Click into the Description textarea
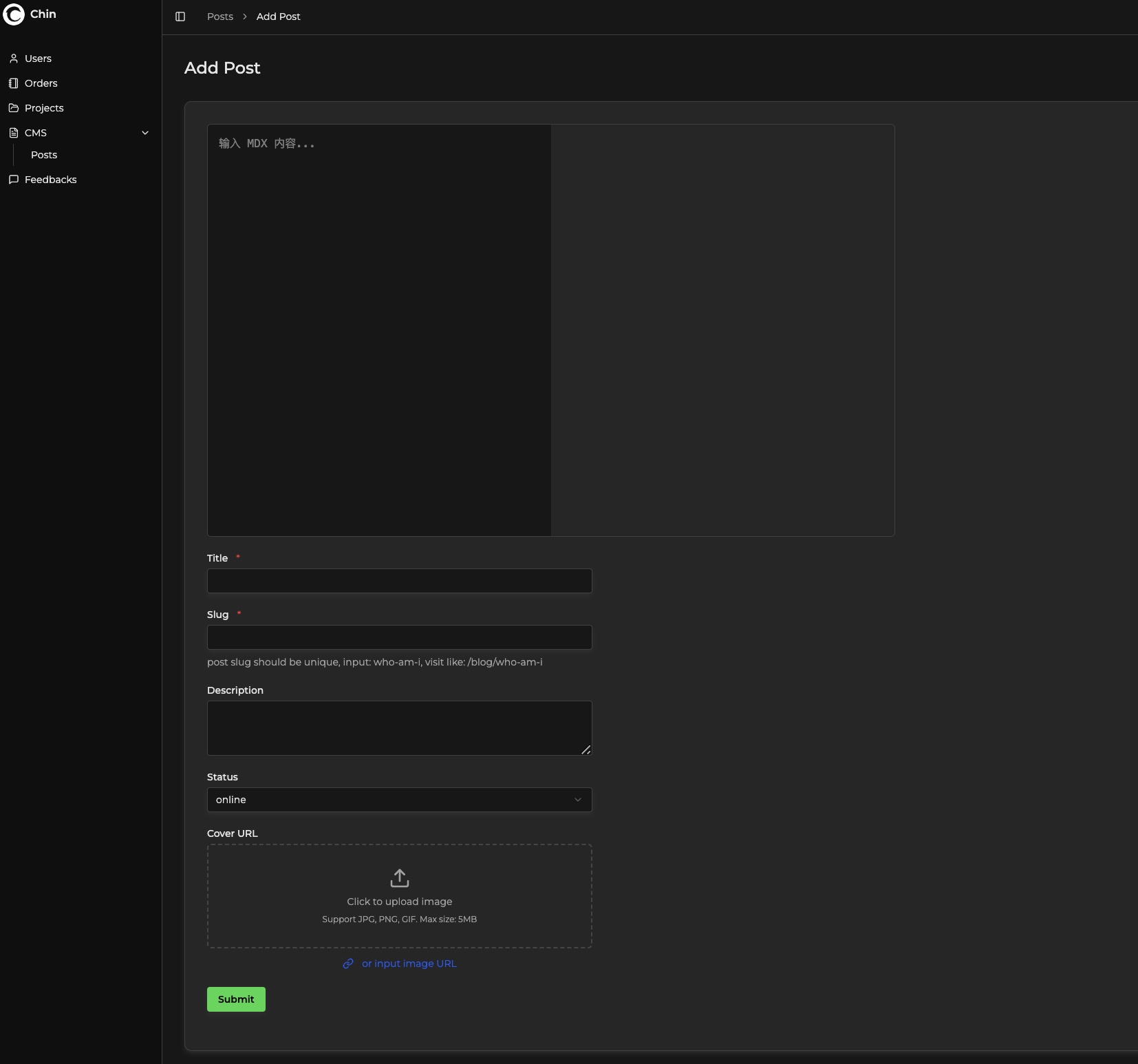The width and height of the screenshot is (1138, 1064). click(399, 727)
